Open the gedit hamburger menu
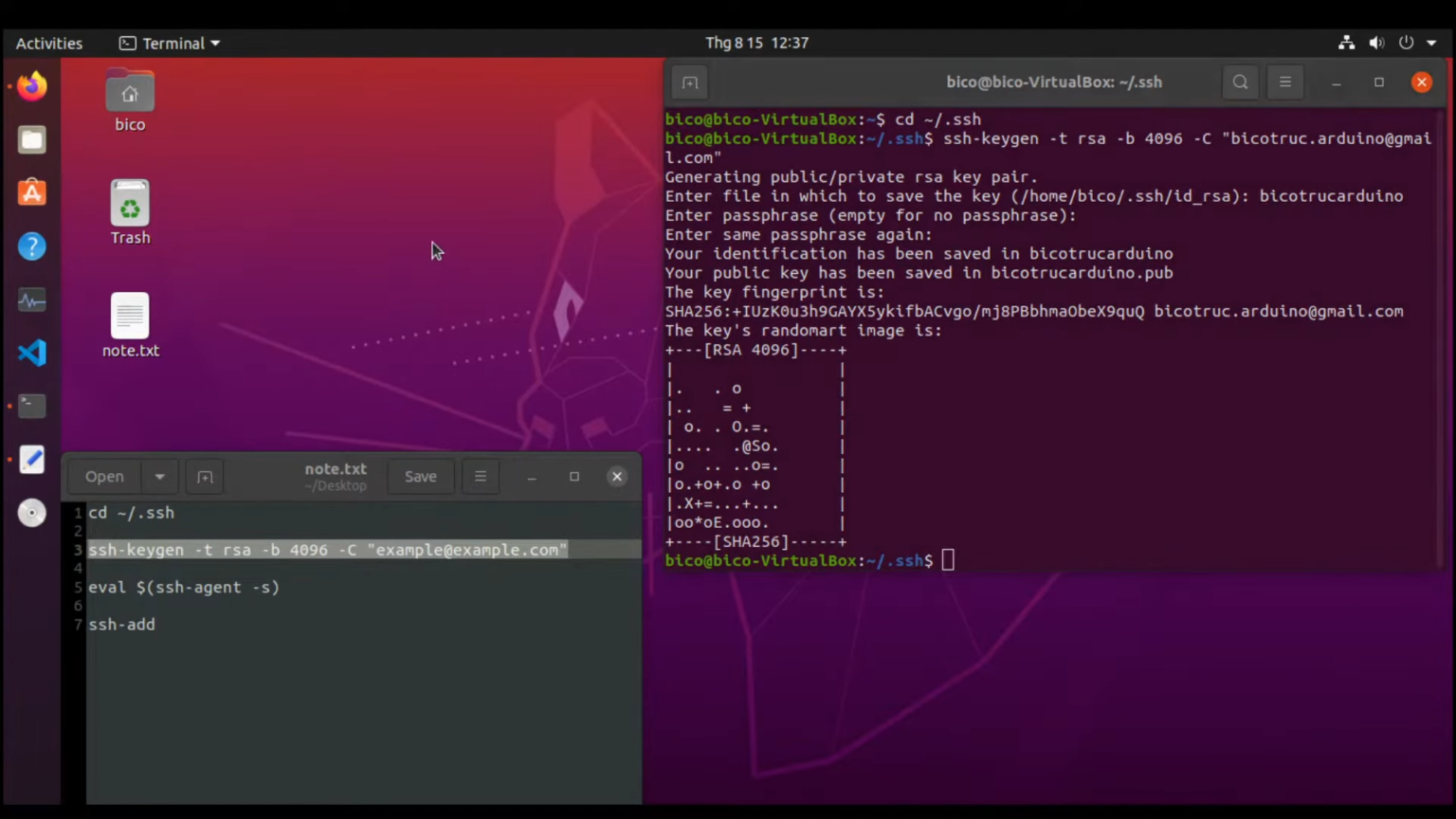Screen dimensions: 1456x819 pyautogui.click(x=481, y=476)
